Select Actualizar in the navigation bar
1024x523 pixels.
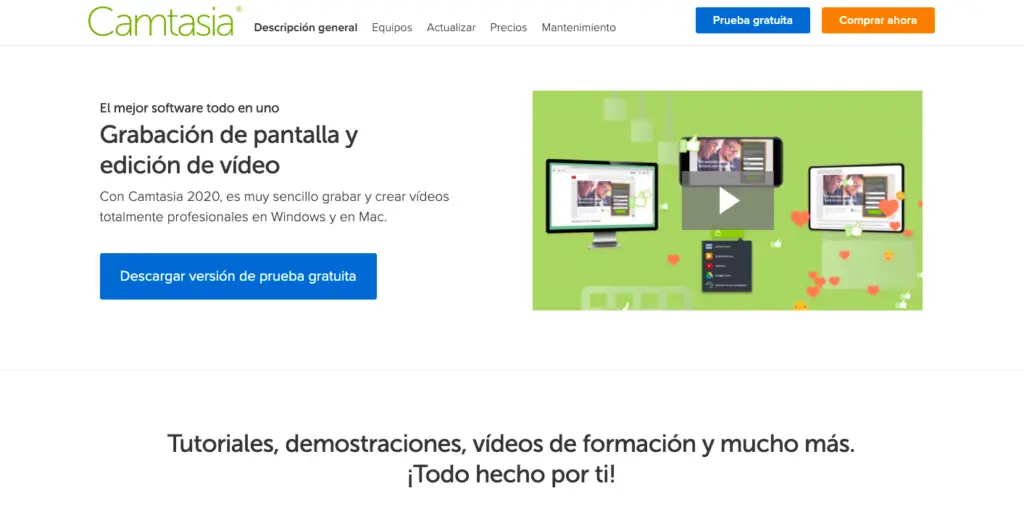[451, 27]
